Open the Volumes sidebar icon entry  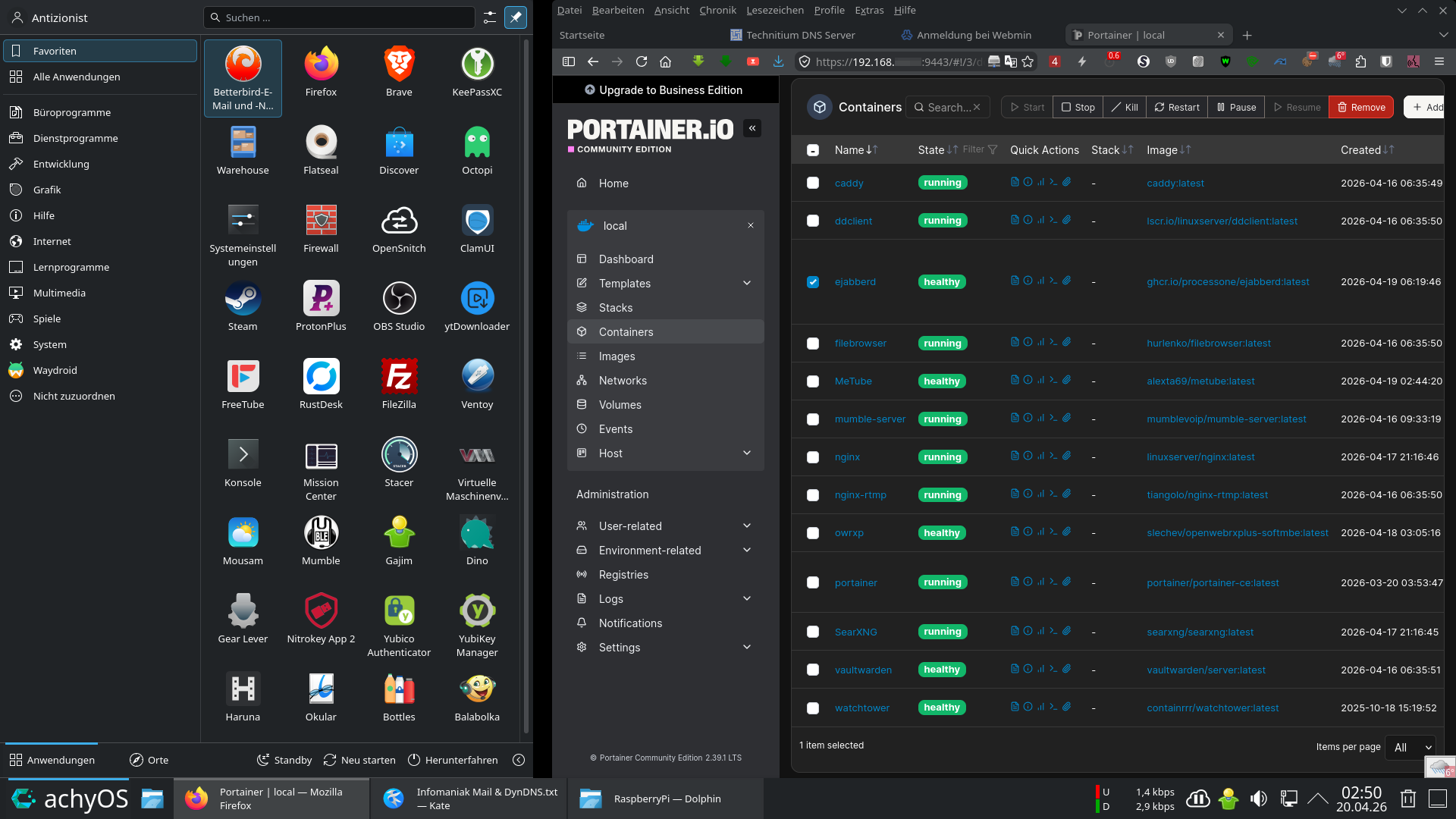tap(620, 405)
